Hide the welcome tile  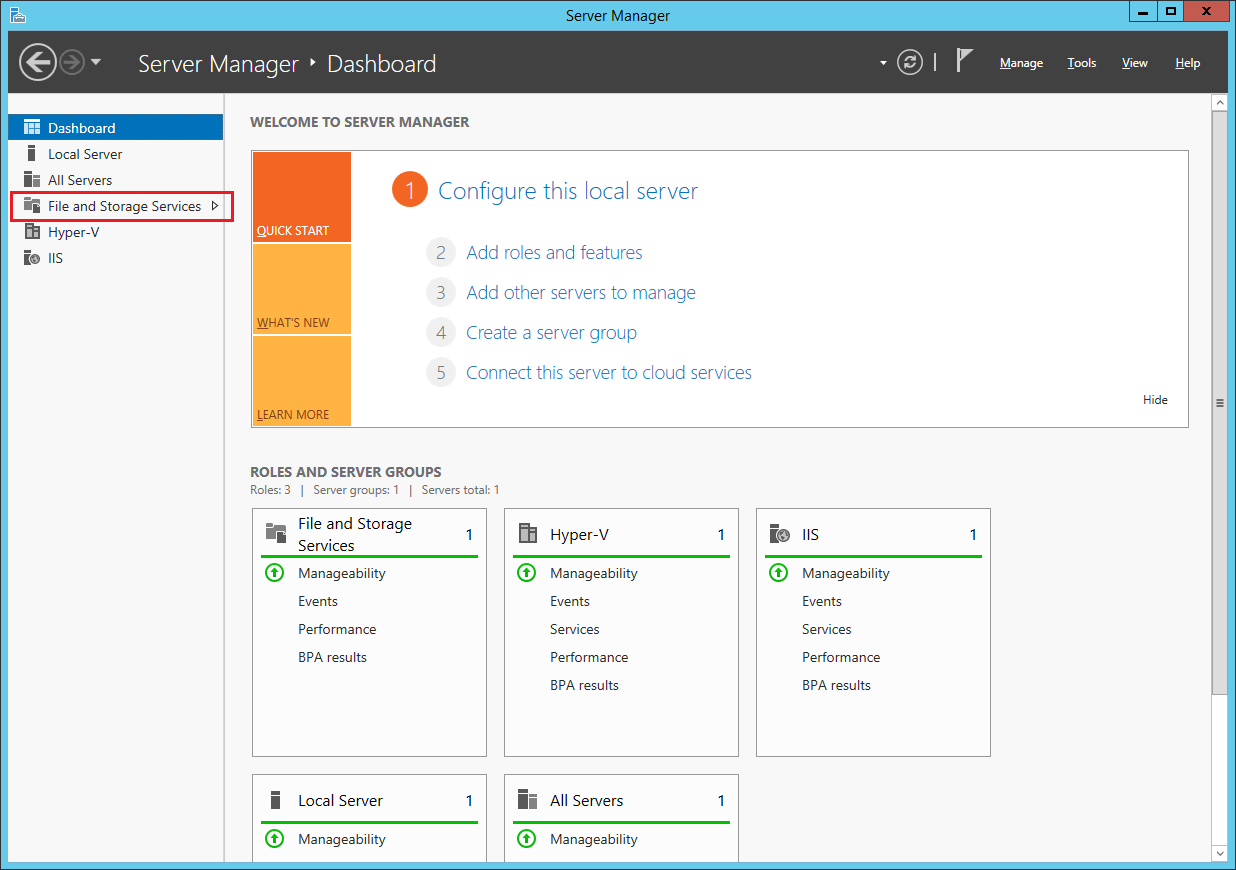[1155, 400]
